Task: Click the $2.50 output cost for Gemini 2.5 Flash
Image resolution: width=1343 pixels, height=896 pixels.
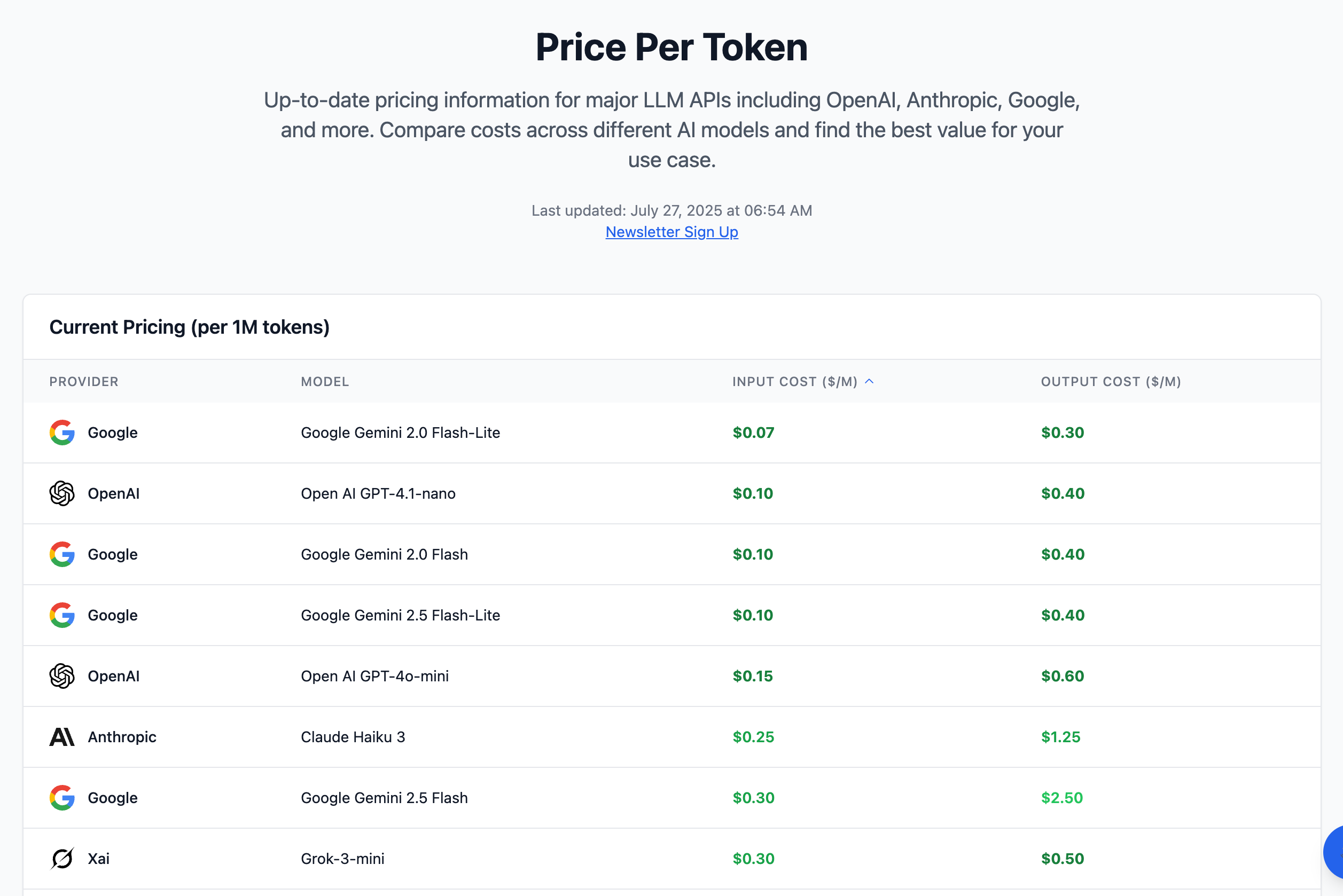Action: pos(1061,798)
